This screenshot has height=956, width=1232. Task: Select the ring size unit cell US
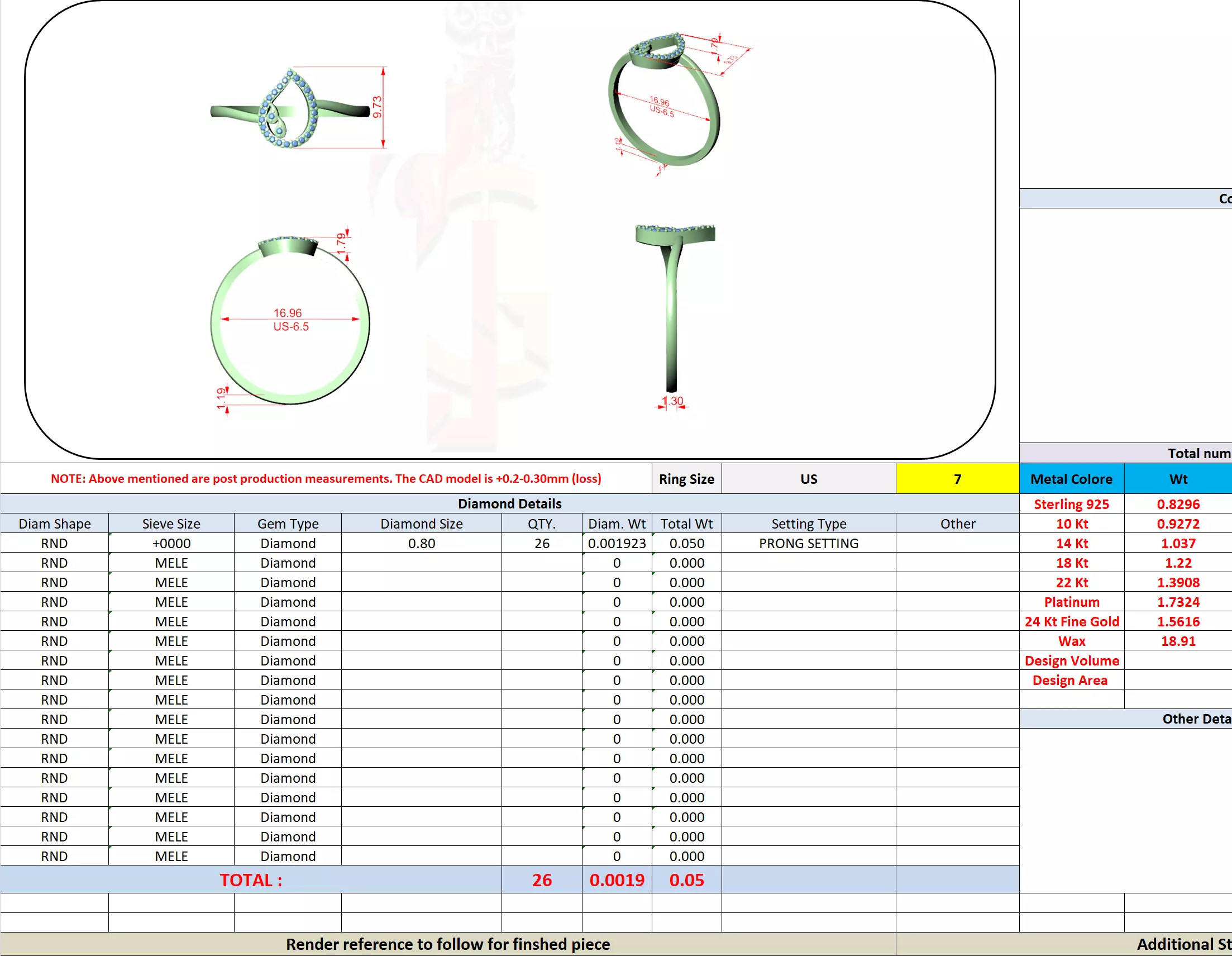pyautogui.click(x=808, y=479)
